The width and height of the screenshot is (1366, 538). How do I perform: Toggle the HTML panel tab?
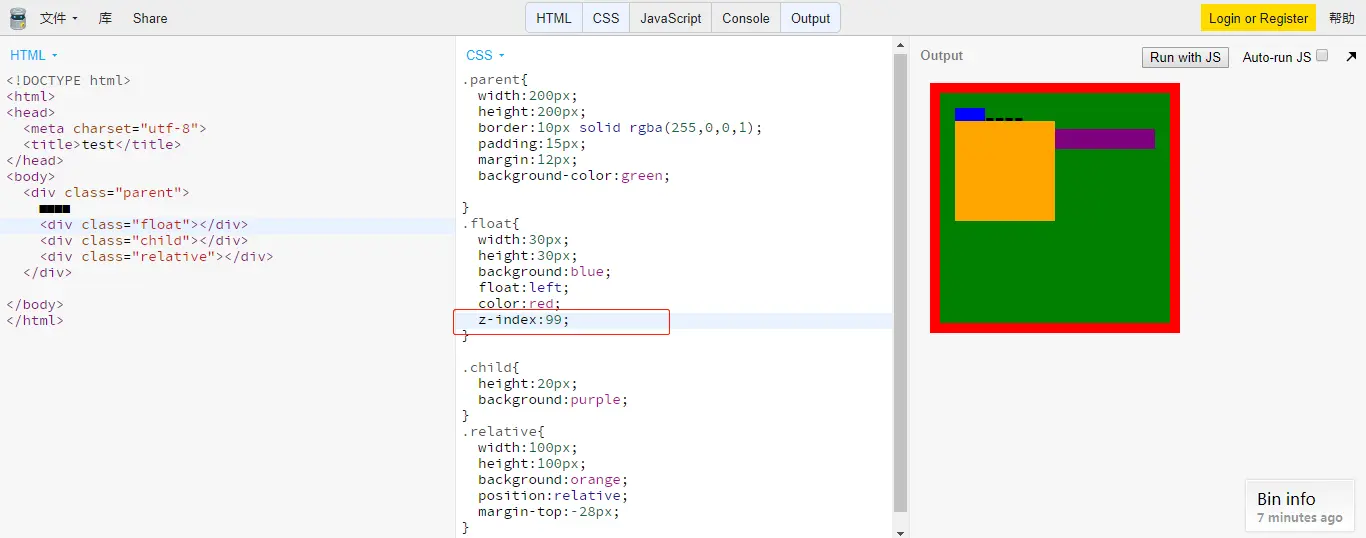pyautogui.click(x=554, y=18)
